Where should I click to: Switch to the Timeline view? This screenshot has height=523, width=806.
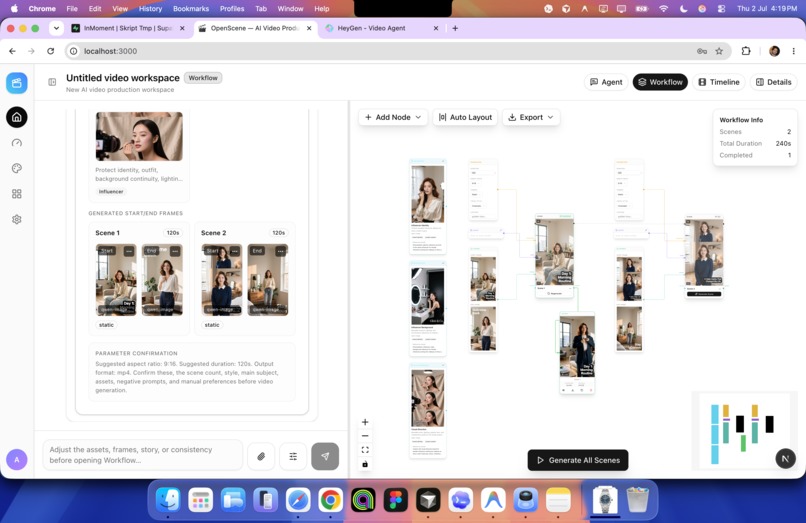[x=719, y=82]
